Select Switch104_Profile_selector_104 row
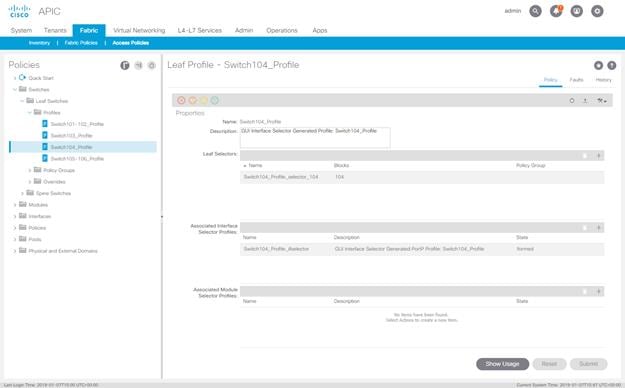Screen dimensions: 625x388 click(x=422, y=177)
